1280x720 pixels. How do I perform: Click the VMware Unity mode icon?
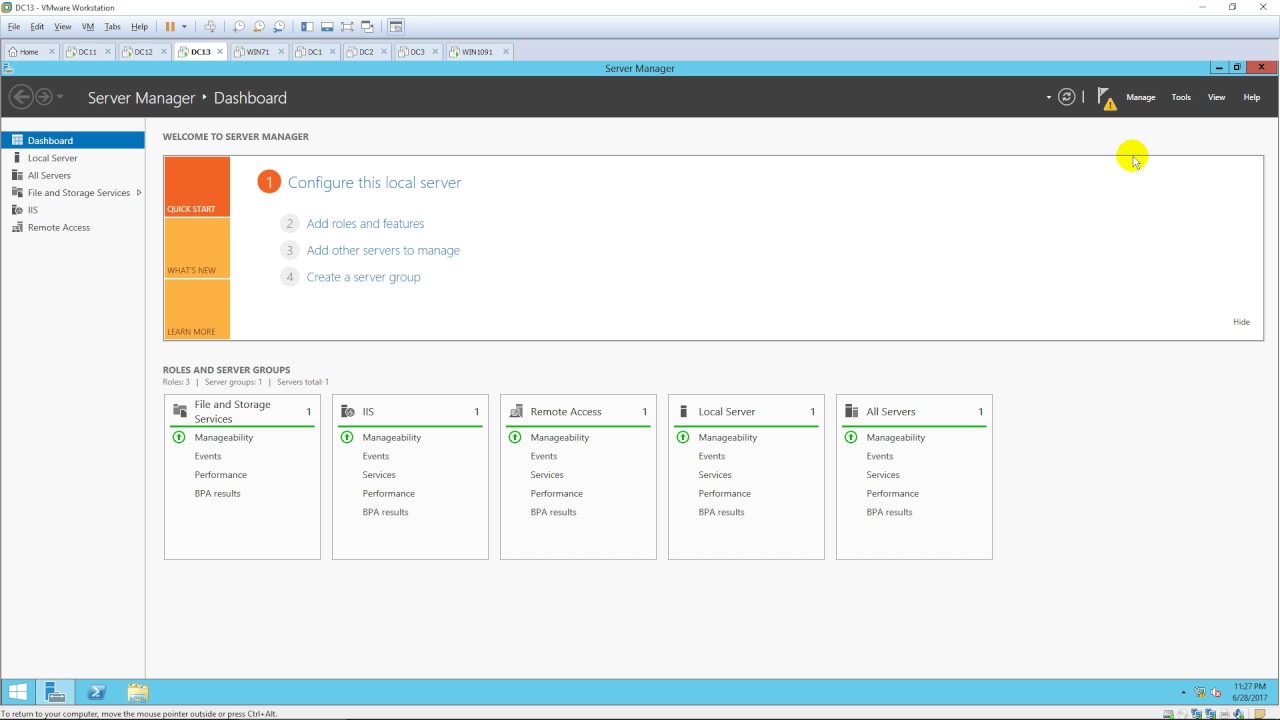click(x=367, y=26)
